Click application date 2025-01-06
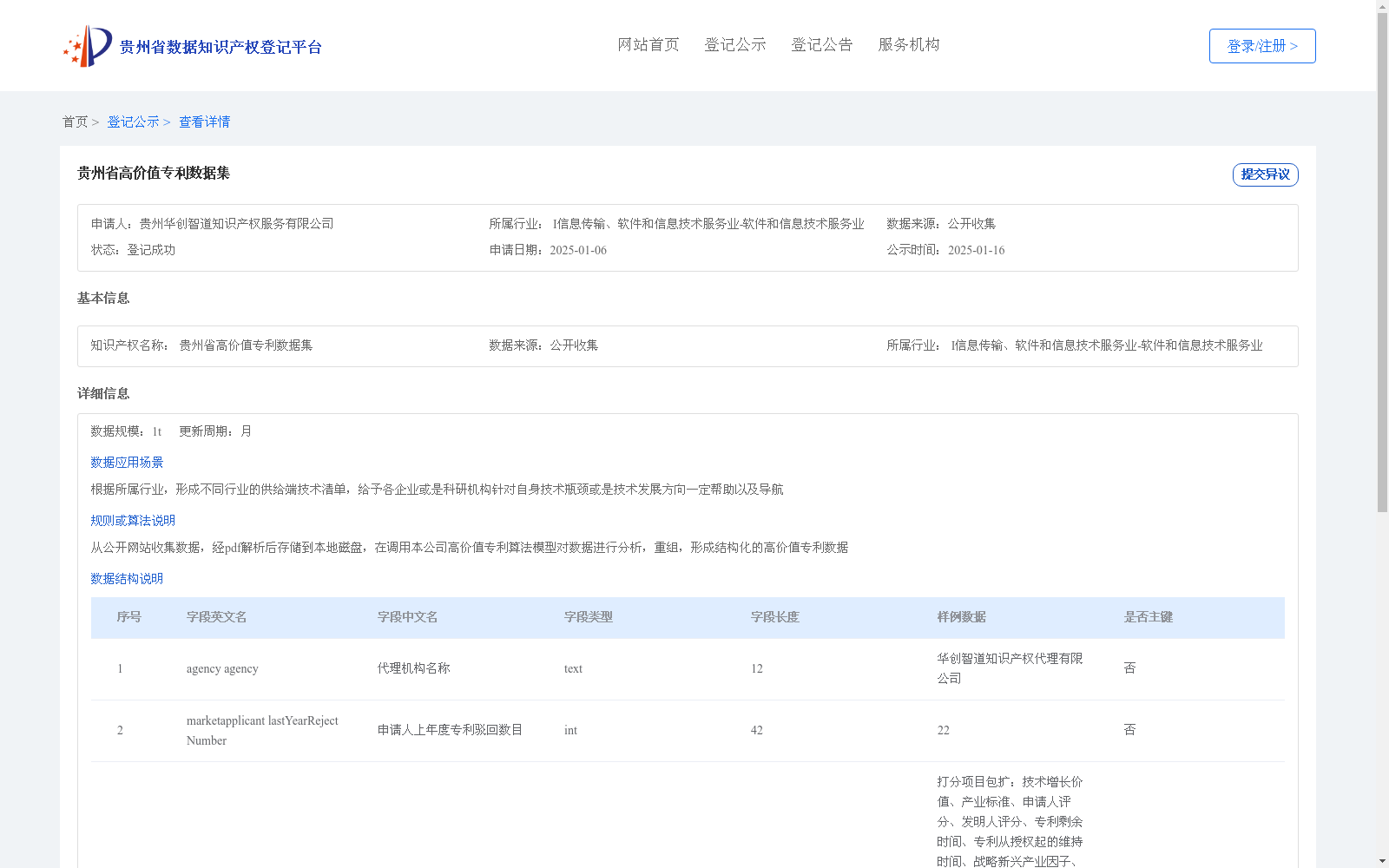 [578, 250]
